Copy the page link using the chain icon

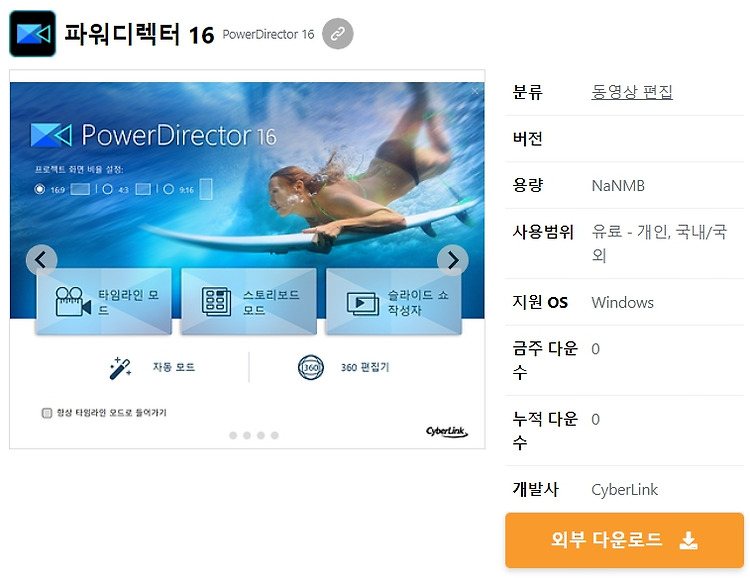[x=338, y=34]
